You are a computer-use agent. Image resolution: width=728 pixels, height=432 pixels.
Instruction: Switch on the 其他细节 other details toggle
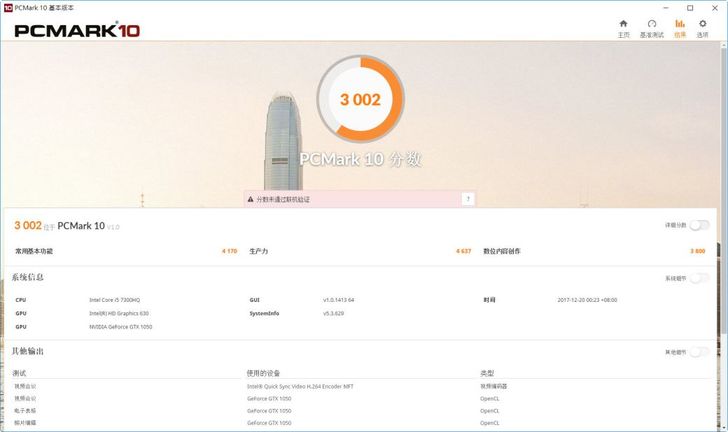tap(700, 352)
